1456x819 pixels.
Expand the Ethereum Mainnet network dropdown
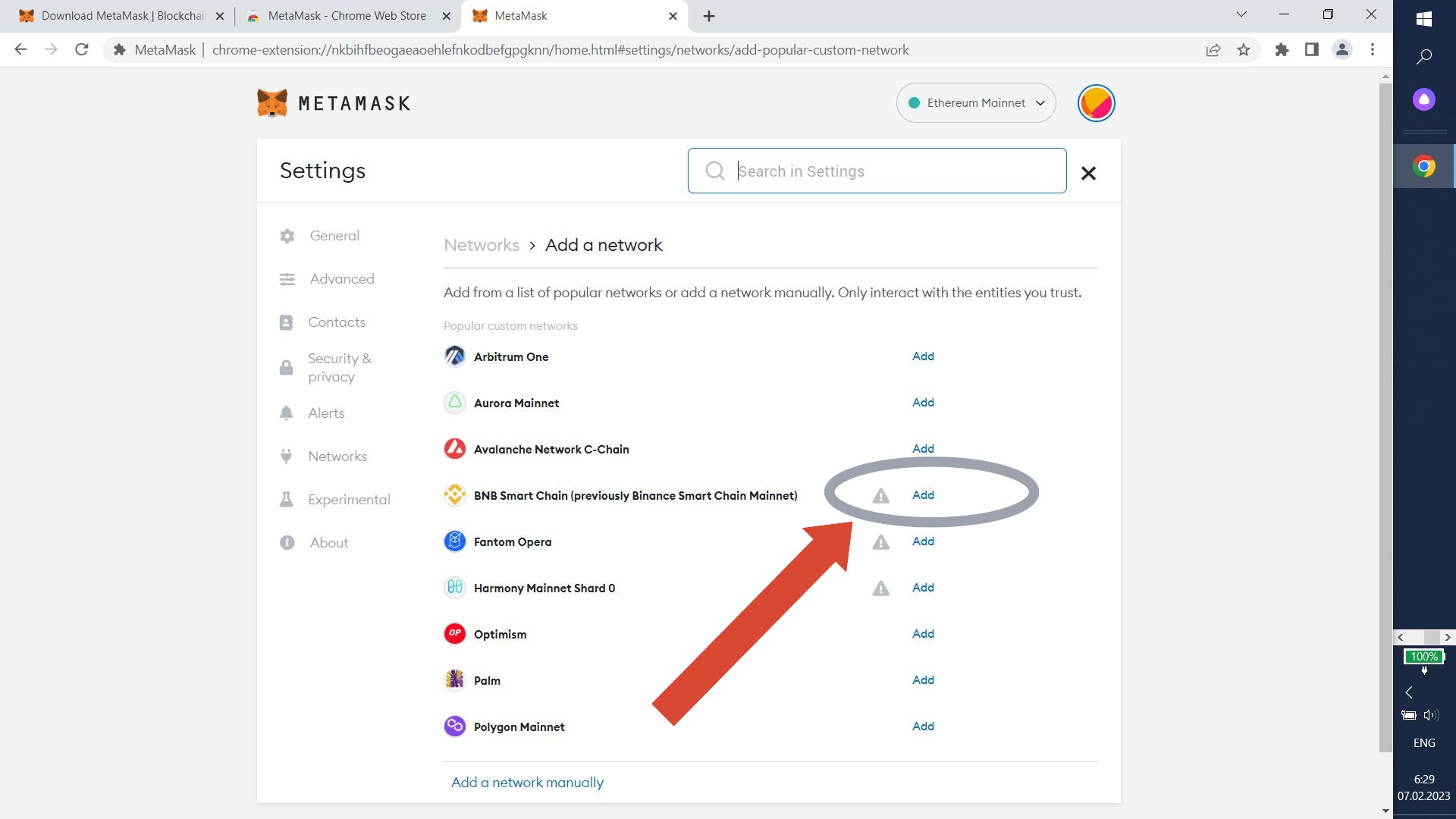pos(976,103)
